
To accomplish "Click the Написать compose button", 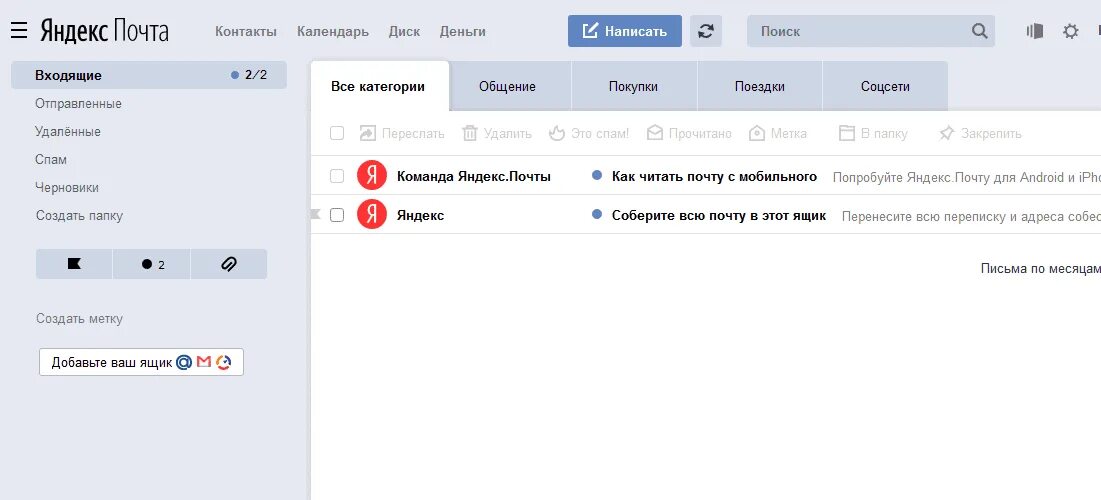I will click(x=625, y=31).
